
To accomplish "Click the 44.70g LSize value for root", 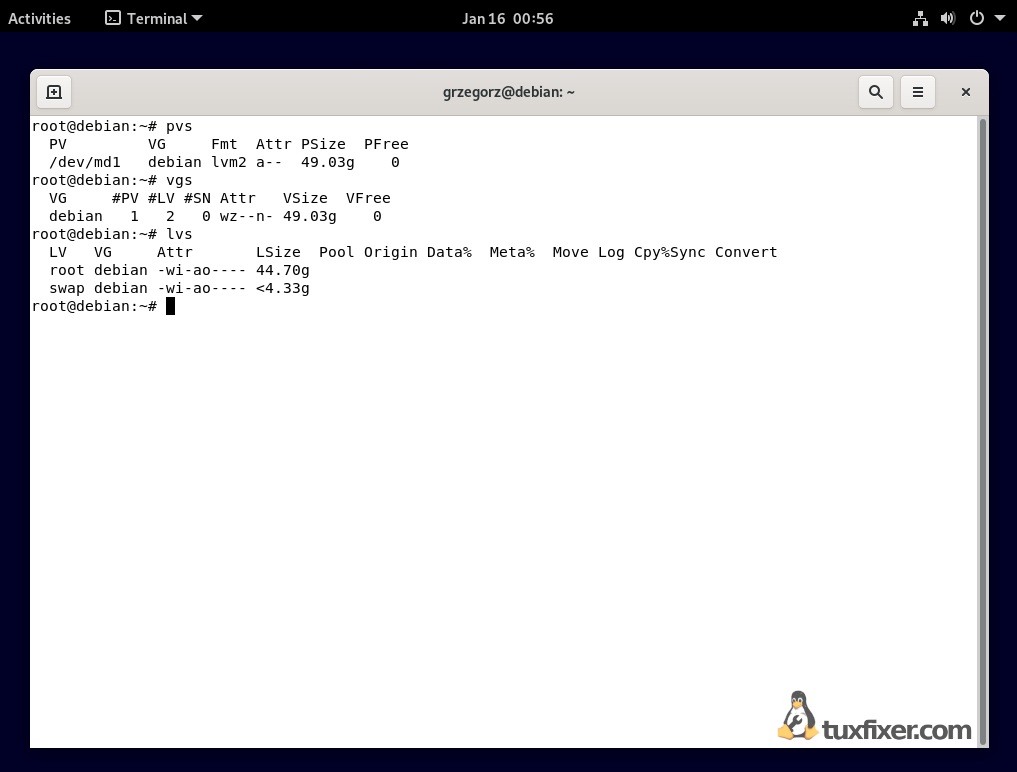I will tap(282, 270).
